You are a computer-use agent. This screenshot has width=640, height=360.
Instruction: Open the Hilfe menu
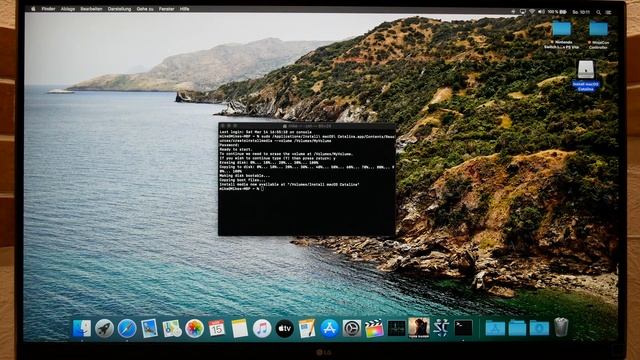[x=184, y=9]
